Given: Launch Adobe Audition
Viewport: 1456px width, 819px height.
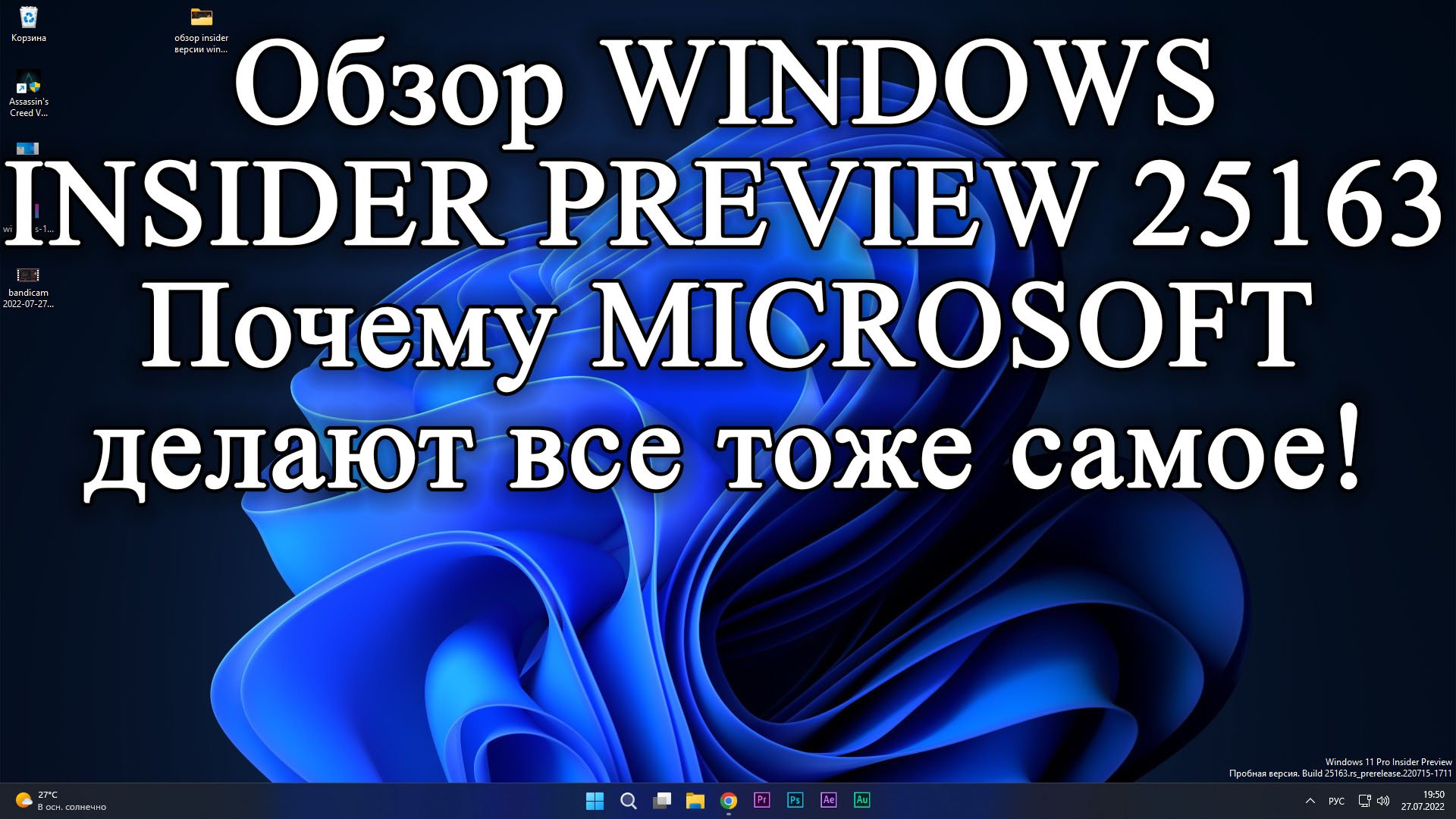Looking at the screenshot, I should 861,800.
